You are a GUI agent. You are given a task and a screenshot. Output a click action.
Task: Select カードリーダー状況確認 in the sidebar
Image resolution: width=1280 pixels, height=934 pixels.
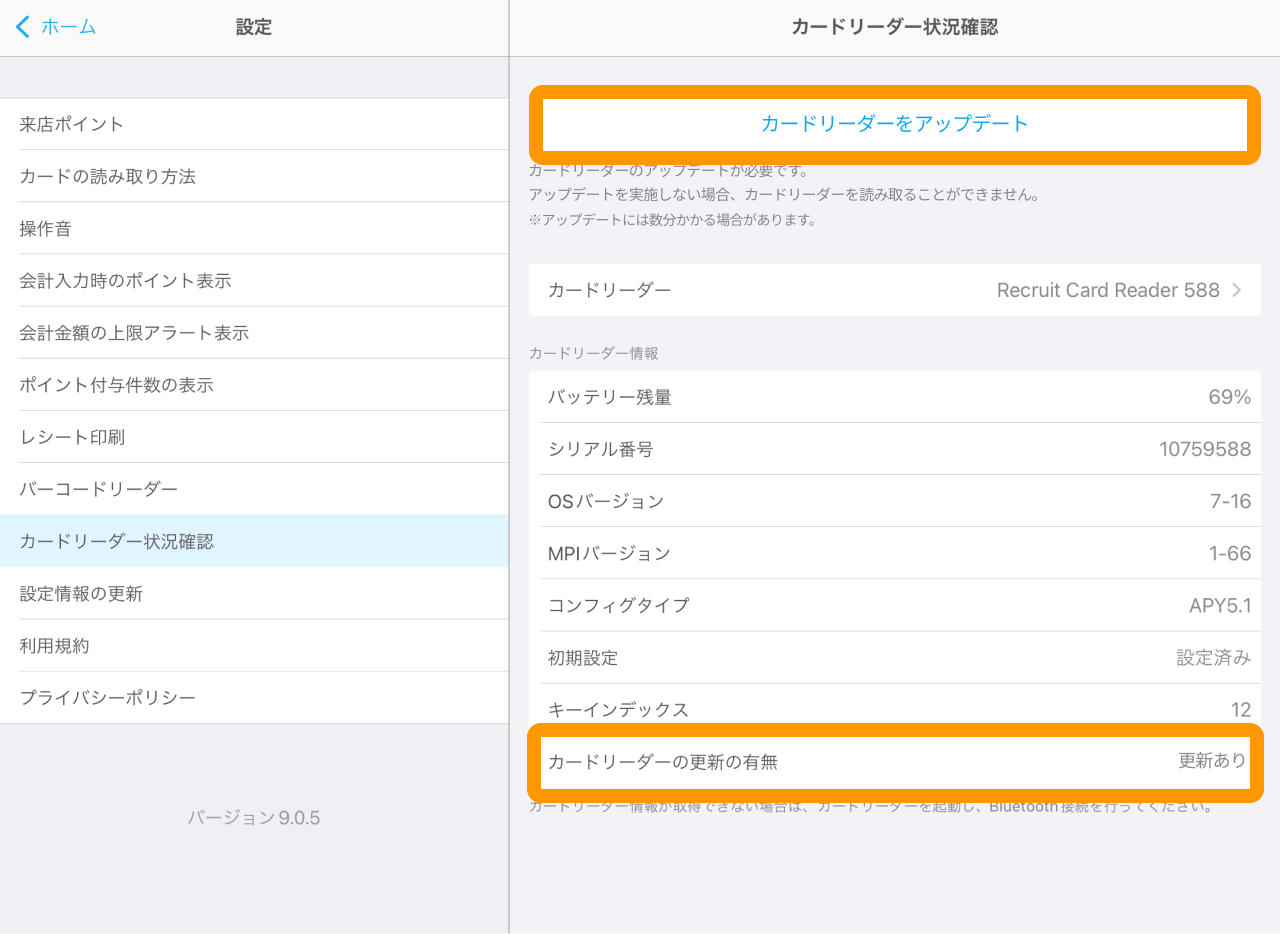click(x=254, y=541)
